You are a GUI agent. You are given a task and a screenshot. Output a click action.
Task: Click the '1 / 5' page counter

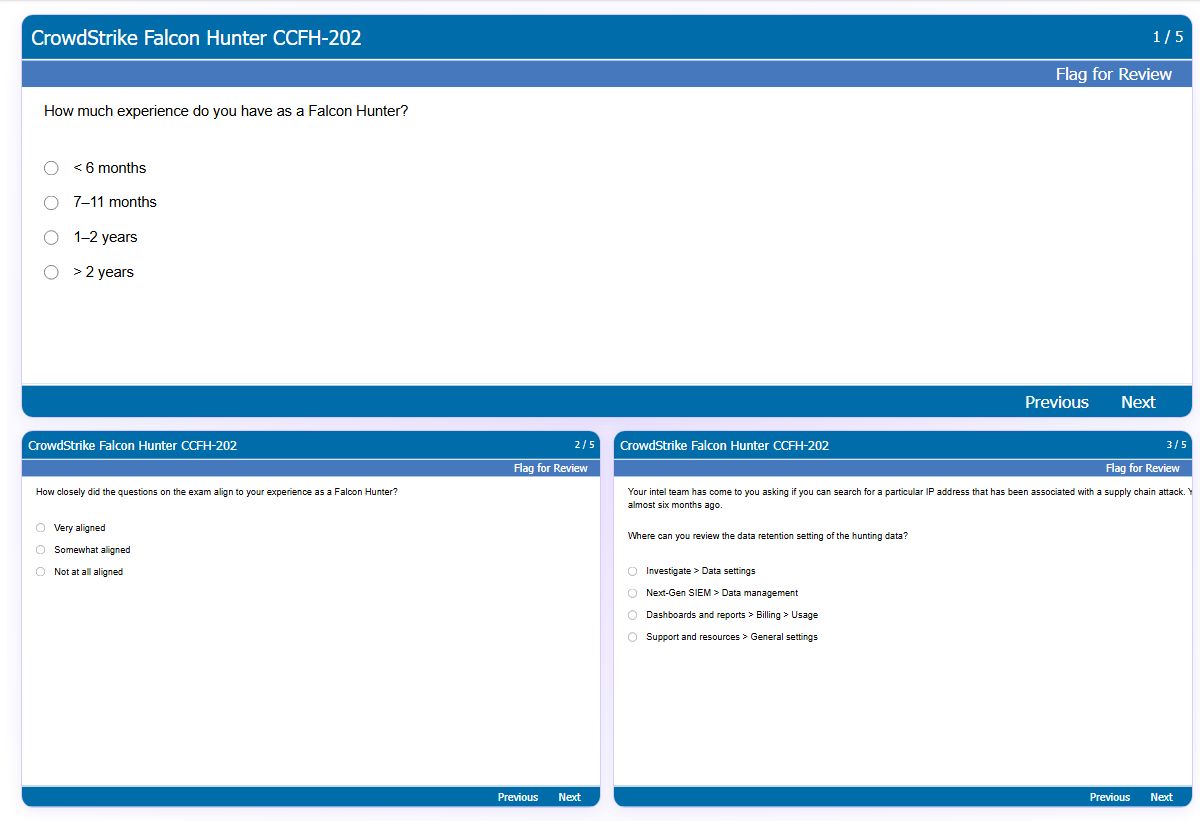tap(1167, 37)
